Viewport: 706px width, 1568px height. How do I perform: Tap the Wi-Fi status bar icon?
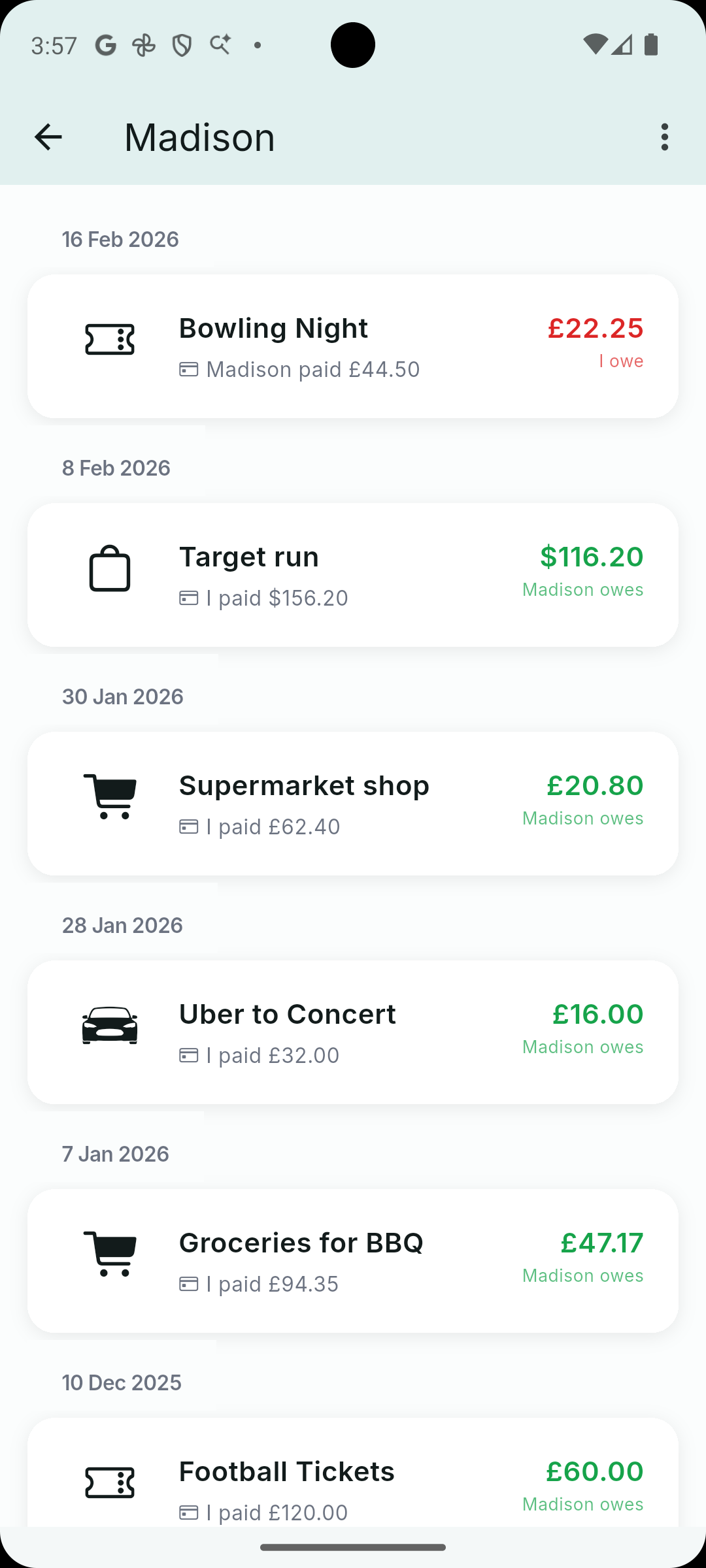(x=595, y=44)
